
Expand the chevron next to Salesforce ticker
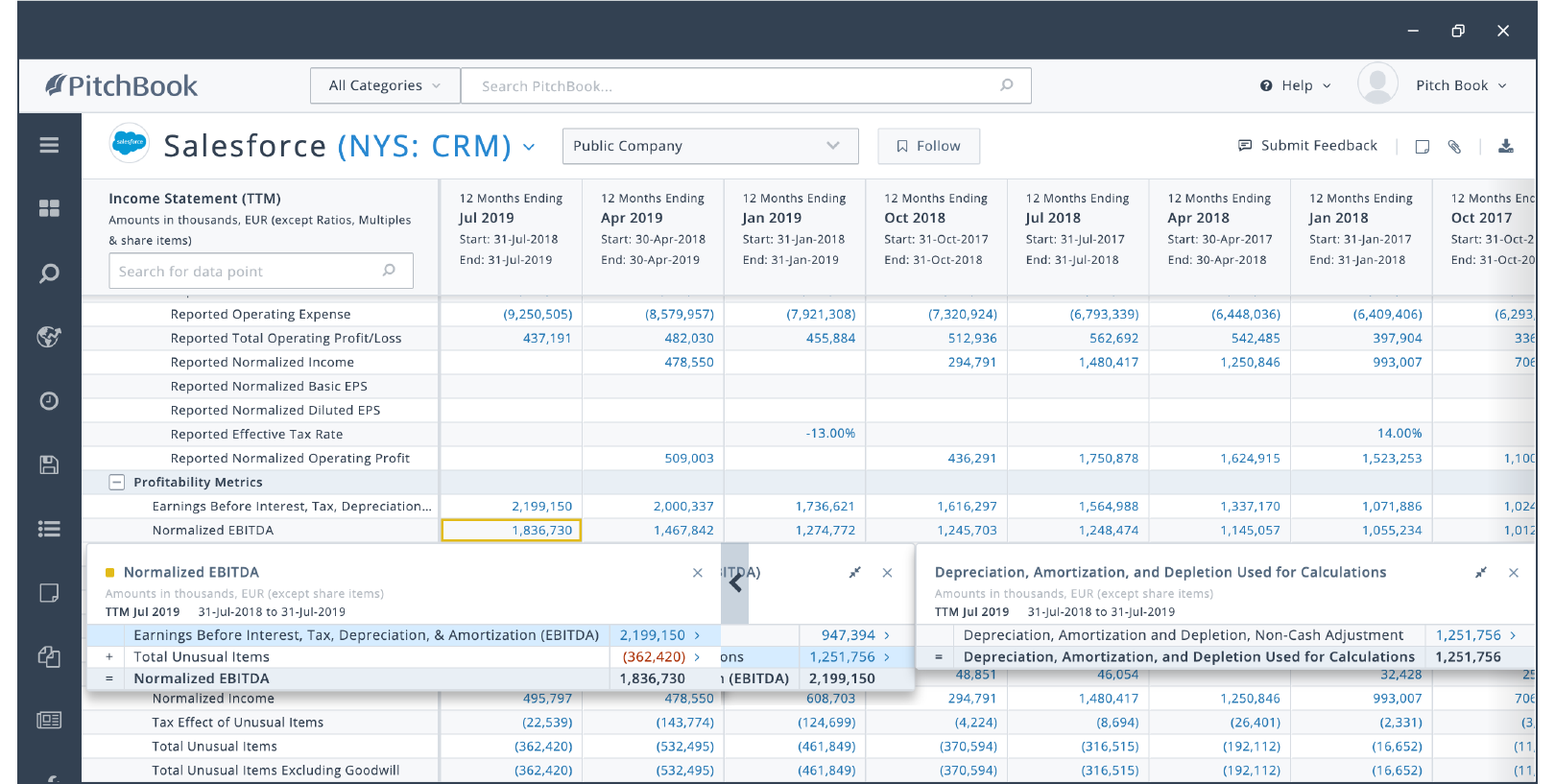pos(529,147)
